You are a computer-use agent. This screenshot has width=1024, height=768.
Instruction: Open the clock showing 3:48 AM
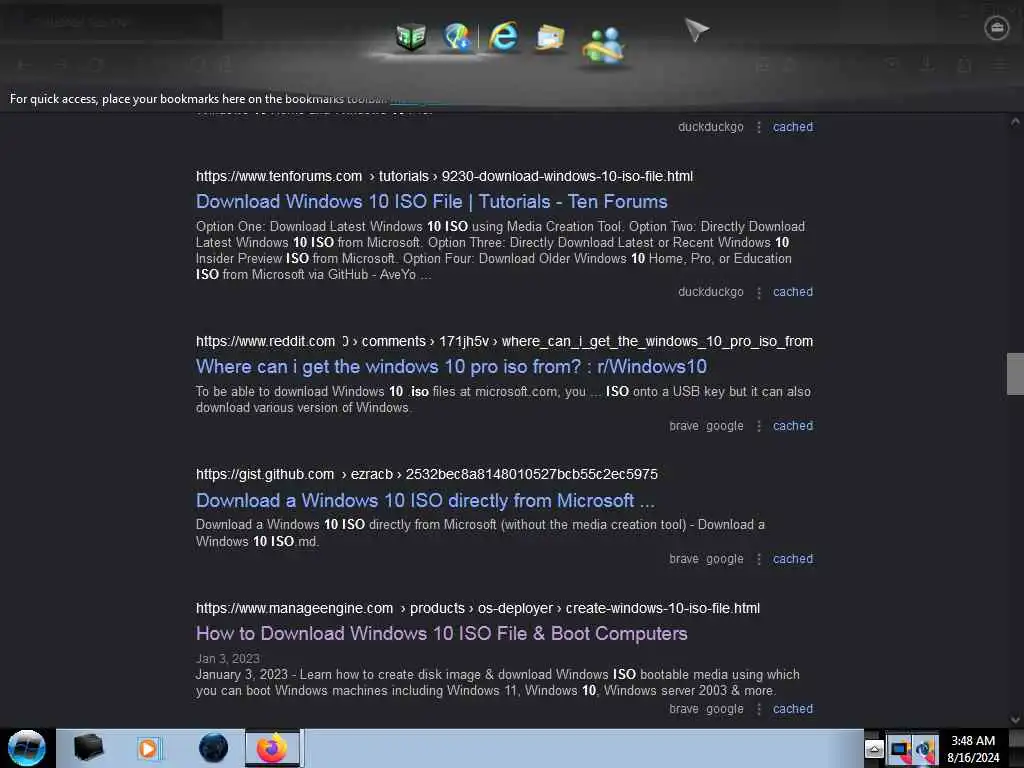tap(973, 749)
